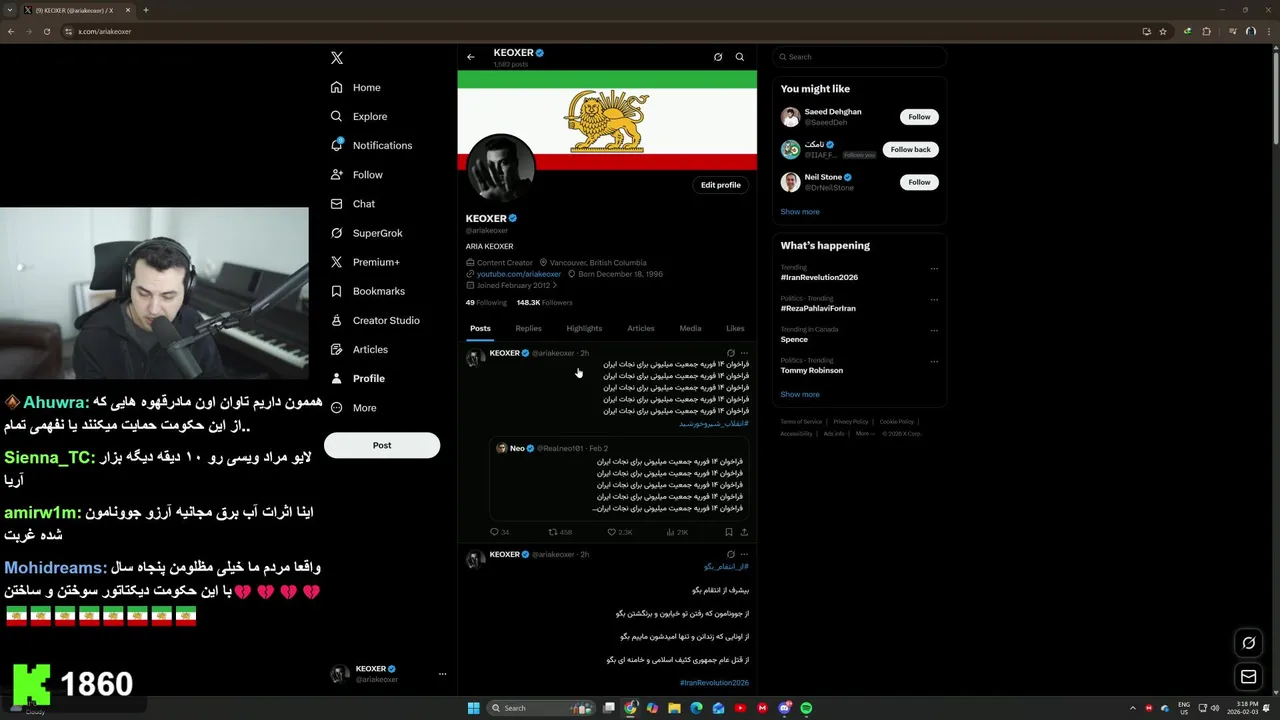This screenshot has width=1280, height=720.
Task: Open floating messages envelope button
Action: (x=1248, y=677)
